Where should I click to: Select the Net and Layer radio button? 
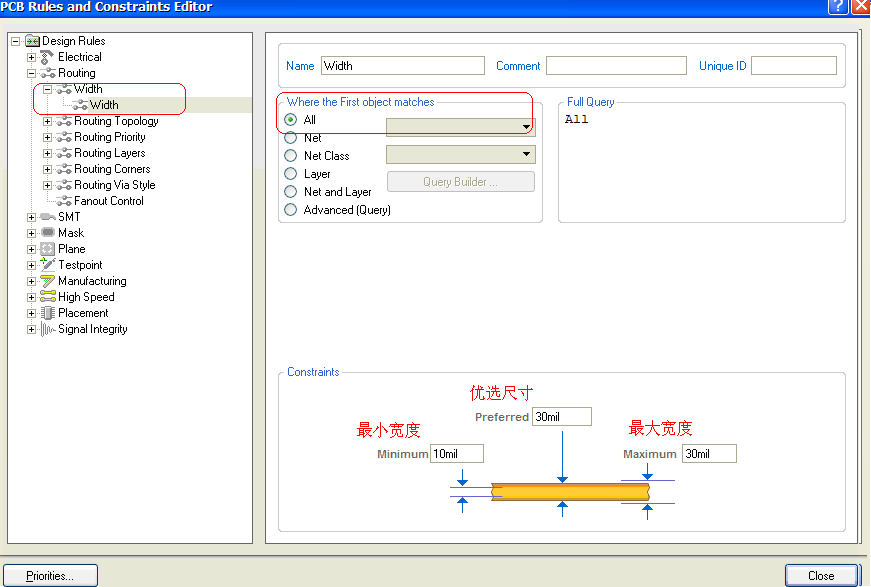(x=291, y=192)
